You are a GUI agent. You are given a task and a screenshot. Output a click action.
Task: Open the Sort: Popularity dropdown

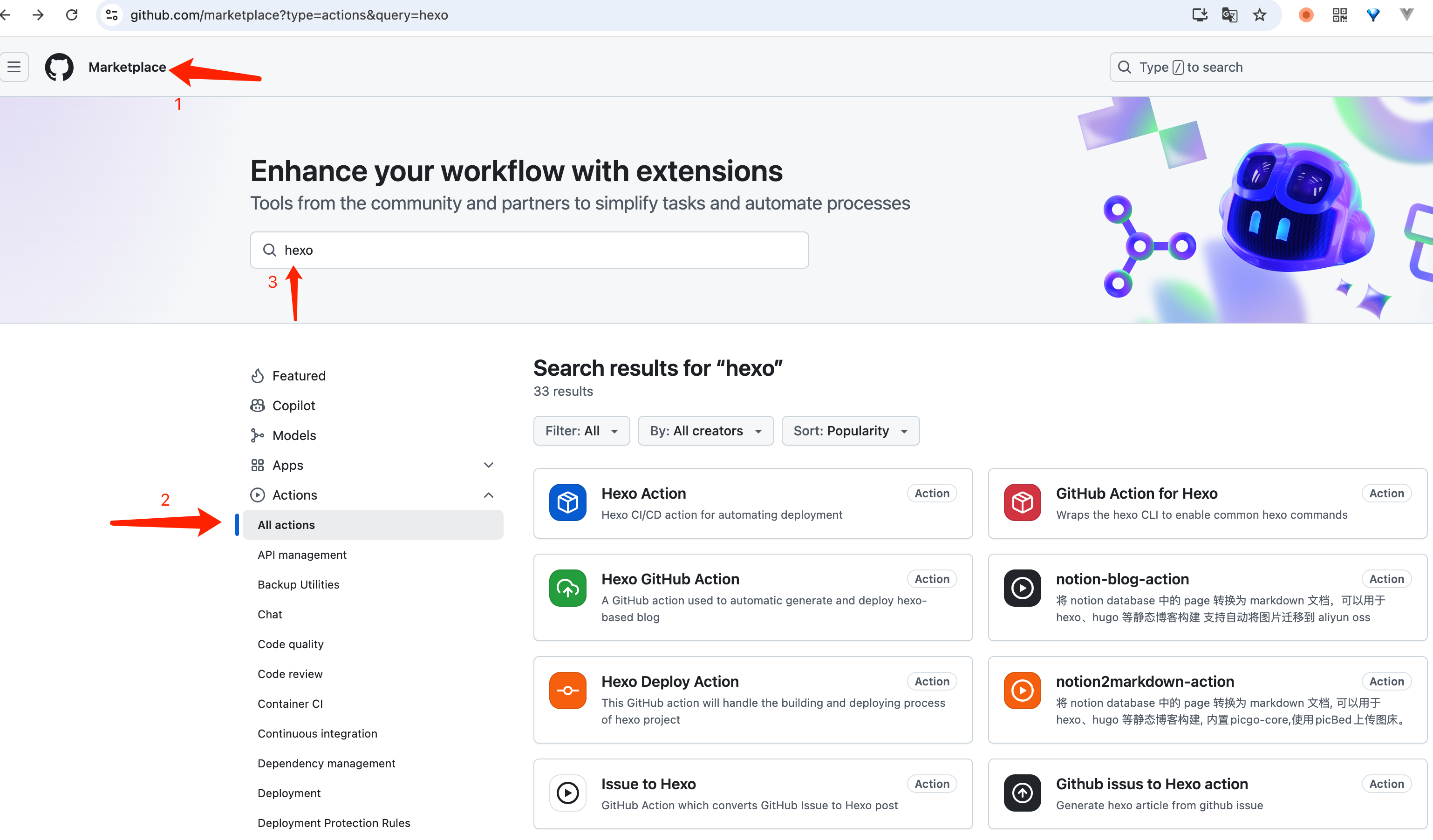click(850, 431)
